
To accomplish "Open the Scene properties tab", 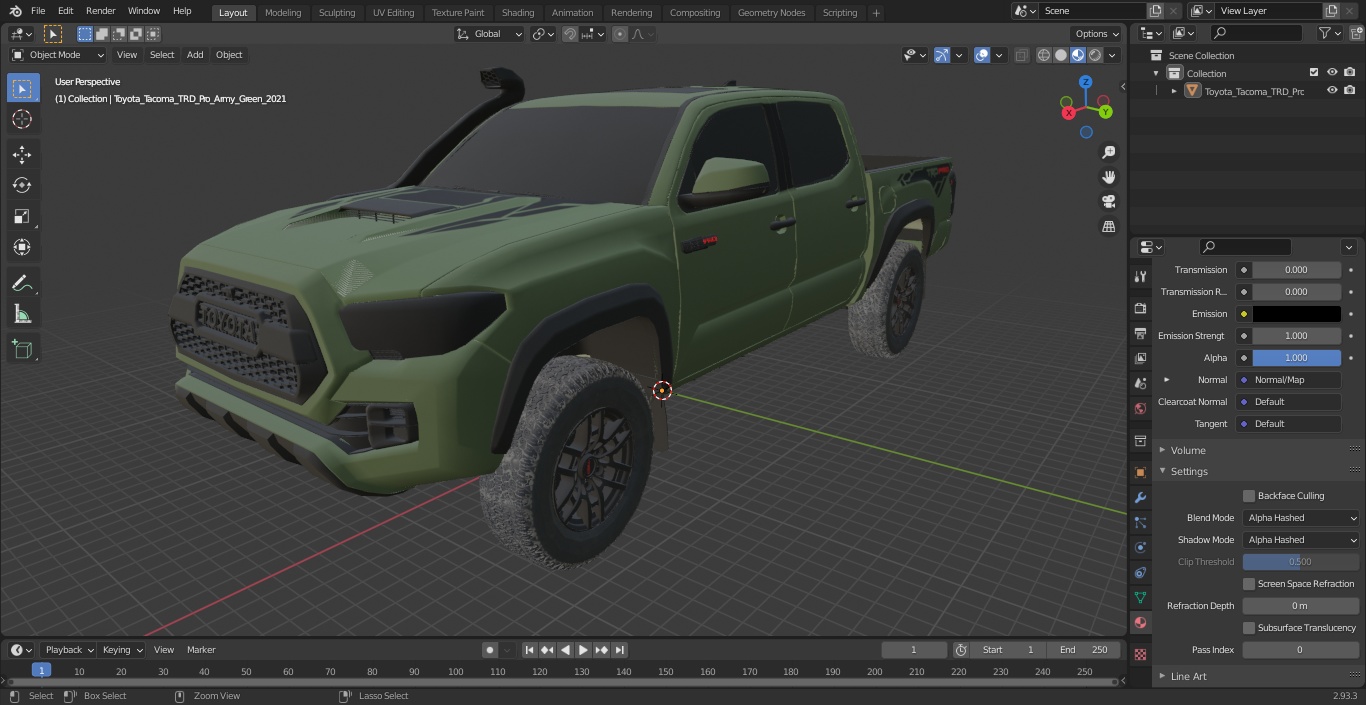I will pyautogui.click(x=1140, y=383).
